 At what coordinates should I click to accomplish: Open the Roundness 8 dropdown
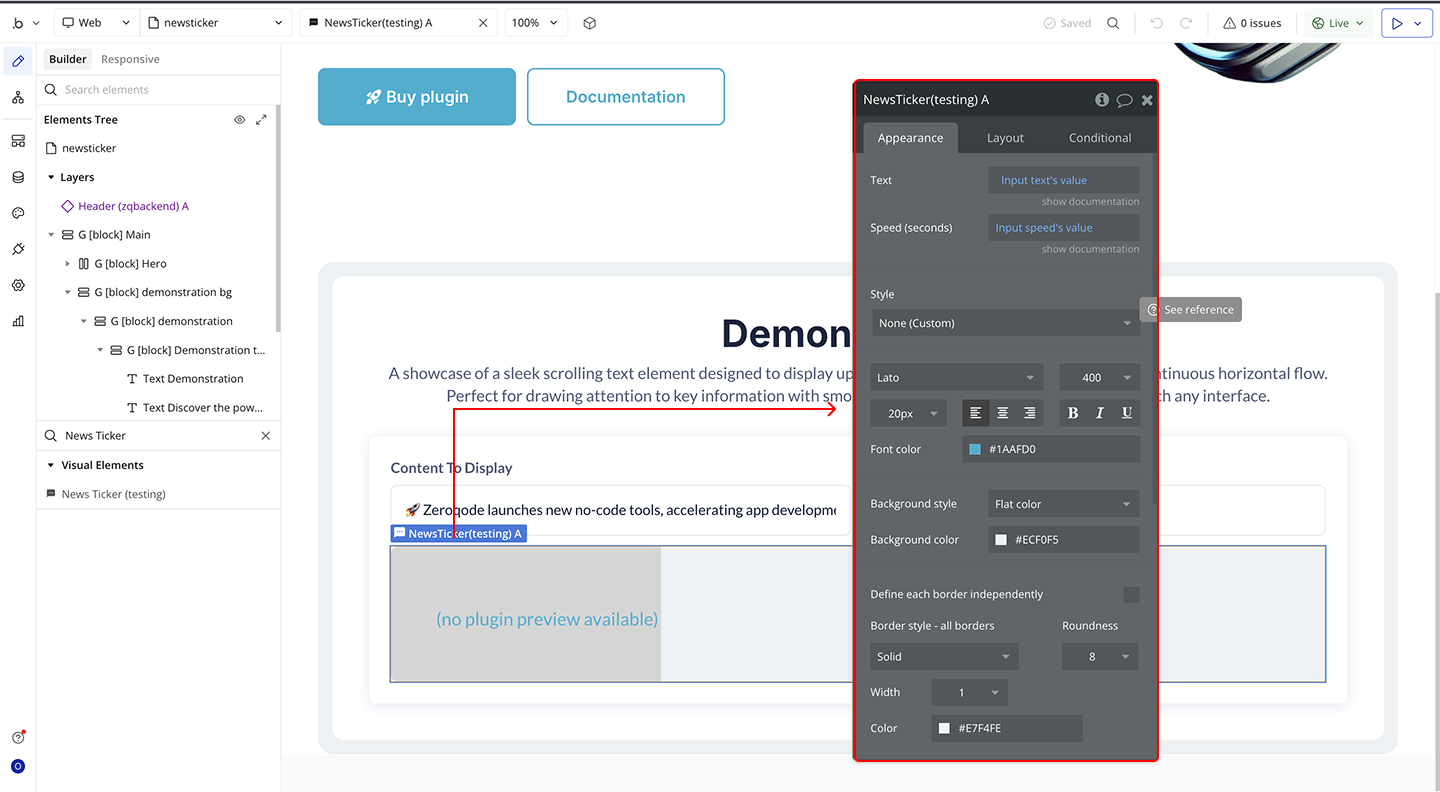coord(1100,657)
